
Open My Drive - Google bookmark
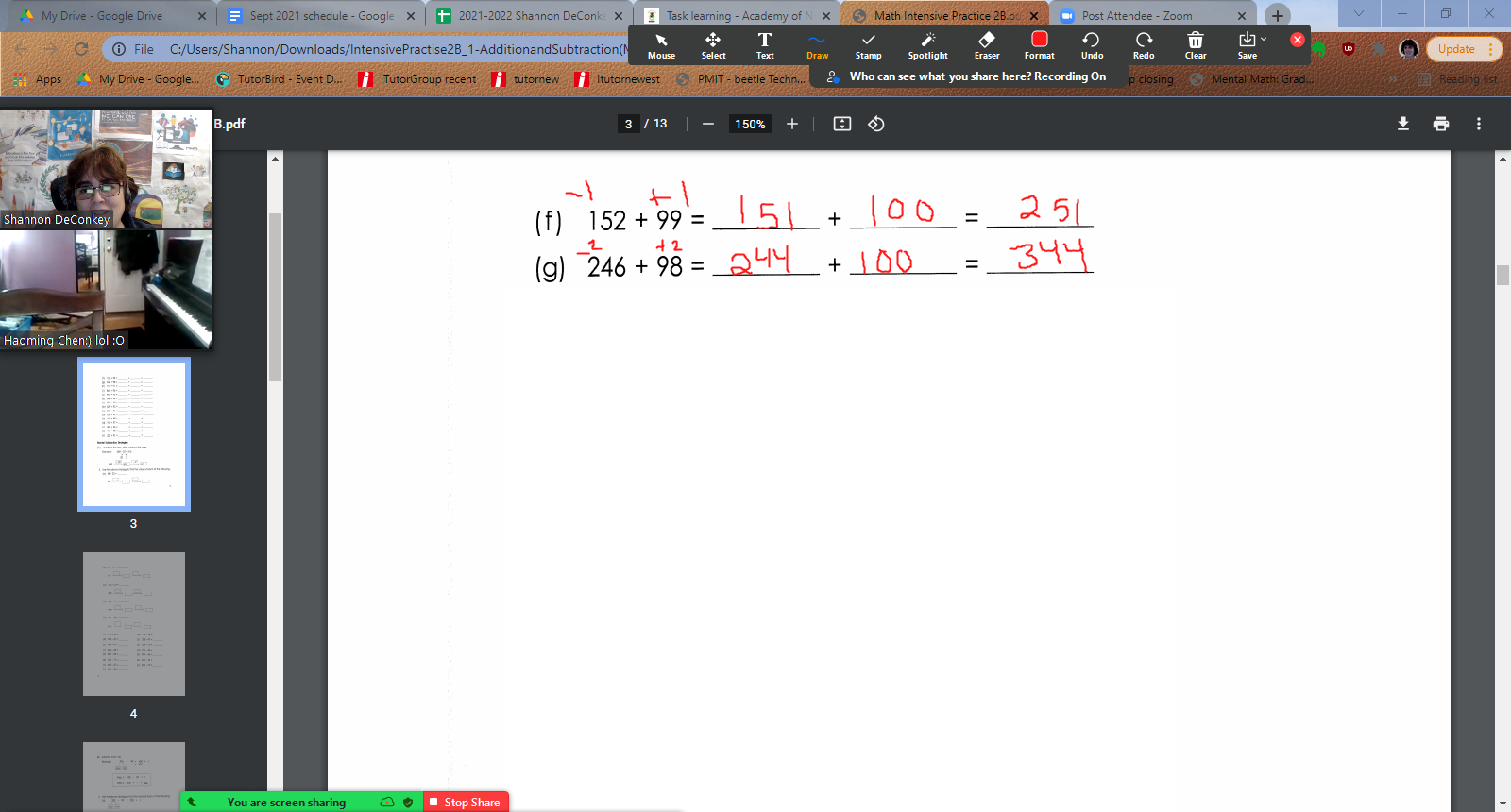coord(138,79)
